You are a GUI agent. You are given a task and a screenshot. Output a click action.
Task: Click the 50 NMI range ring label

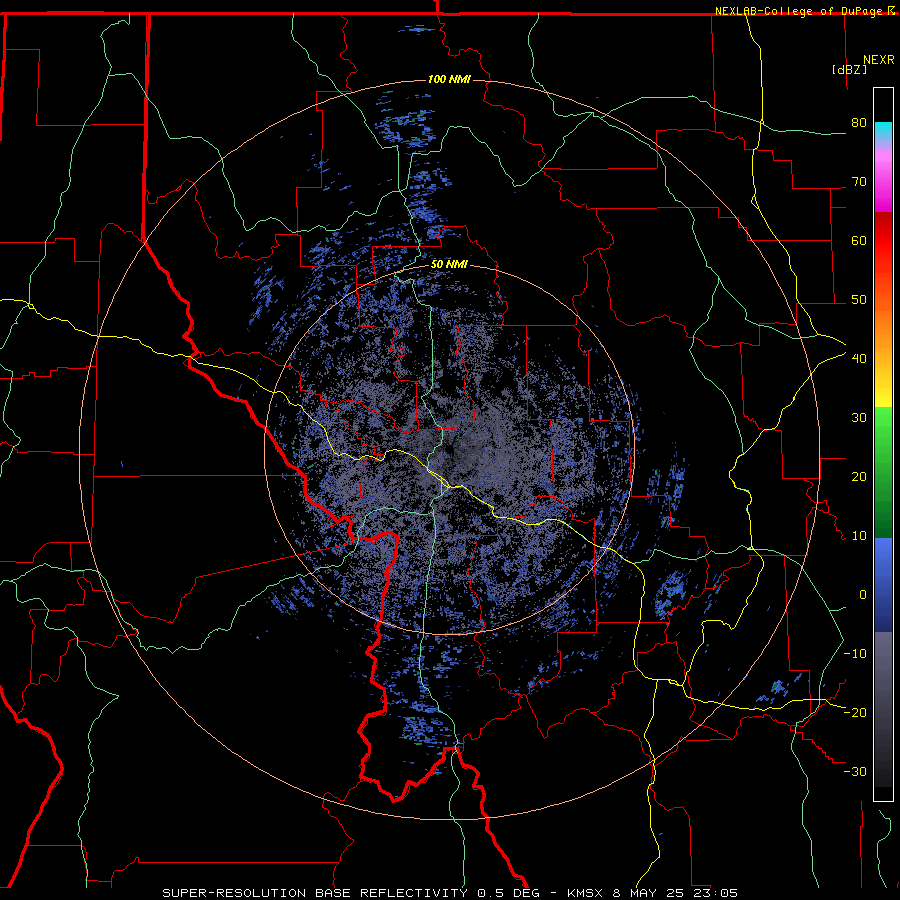tap(449, 264)
